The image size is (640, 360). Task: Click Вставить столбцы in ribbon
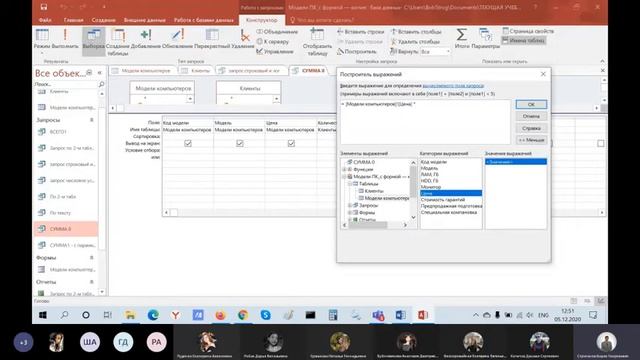click(x=416, y=31)
